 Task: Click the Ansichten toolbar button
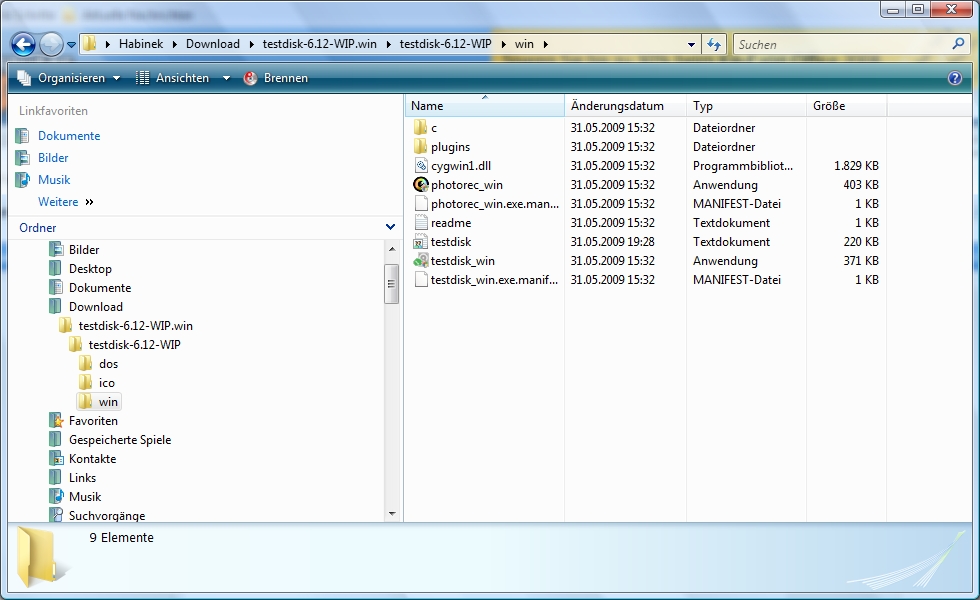pos(172,78)
